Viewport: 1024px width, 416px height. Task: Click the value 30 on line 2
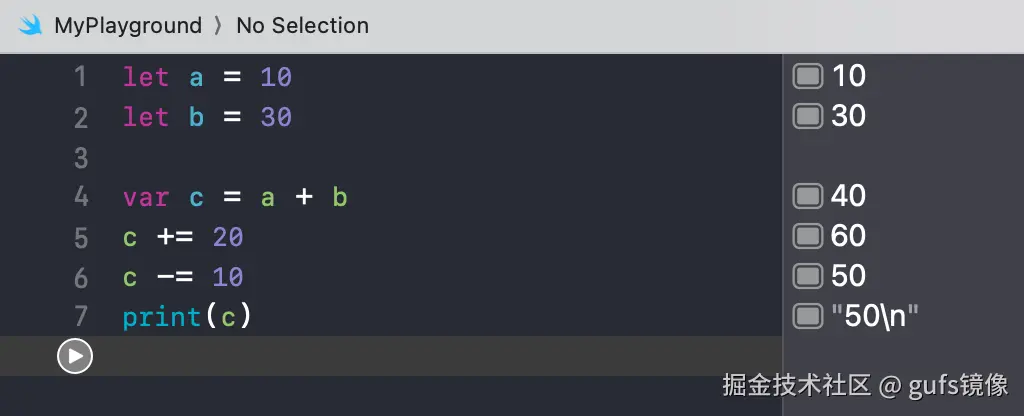[276, 117]
